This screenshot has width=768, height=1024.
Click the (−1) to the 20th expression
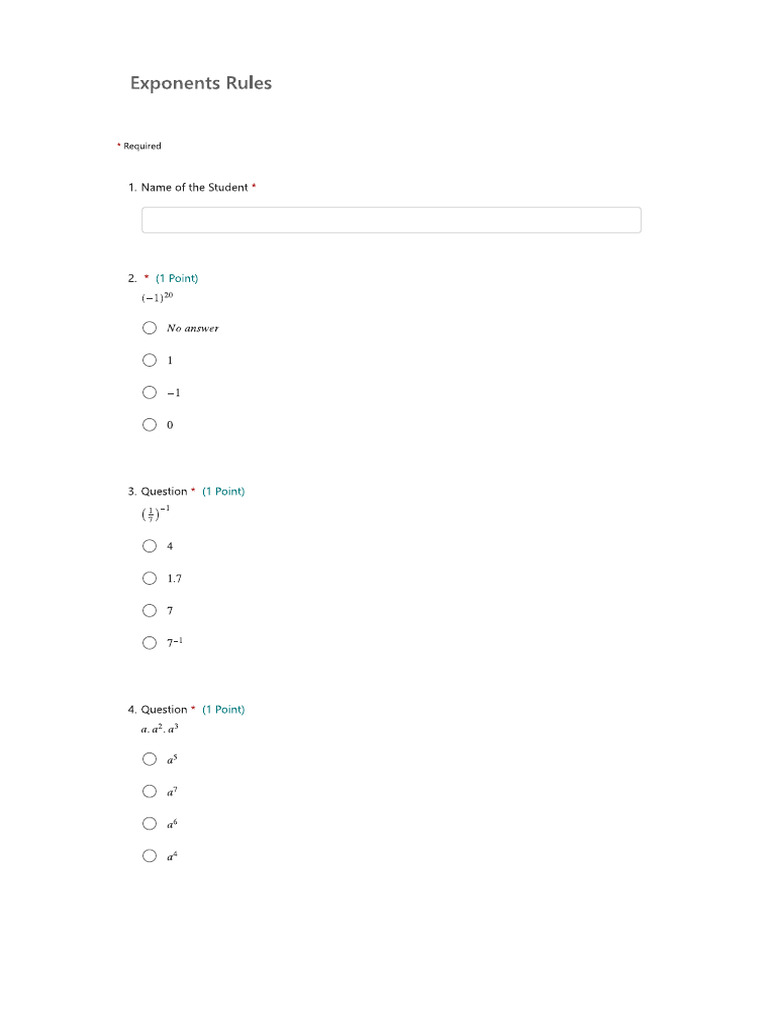pos(157,297)
